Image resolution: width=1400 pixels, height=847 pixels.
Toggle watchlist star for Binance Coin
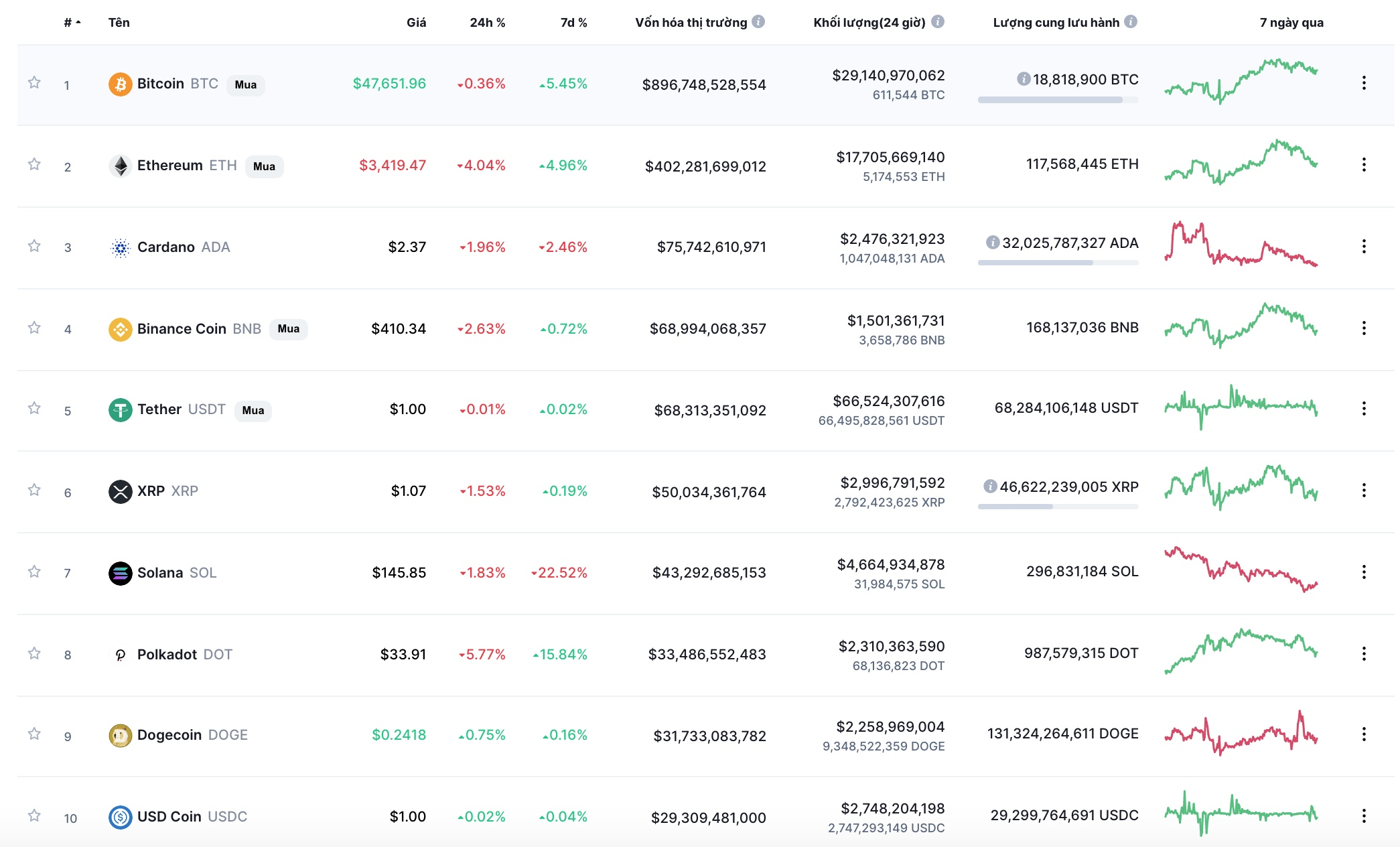[34, 328]
